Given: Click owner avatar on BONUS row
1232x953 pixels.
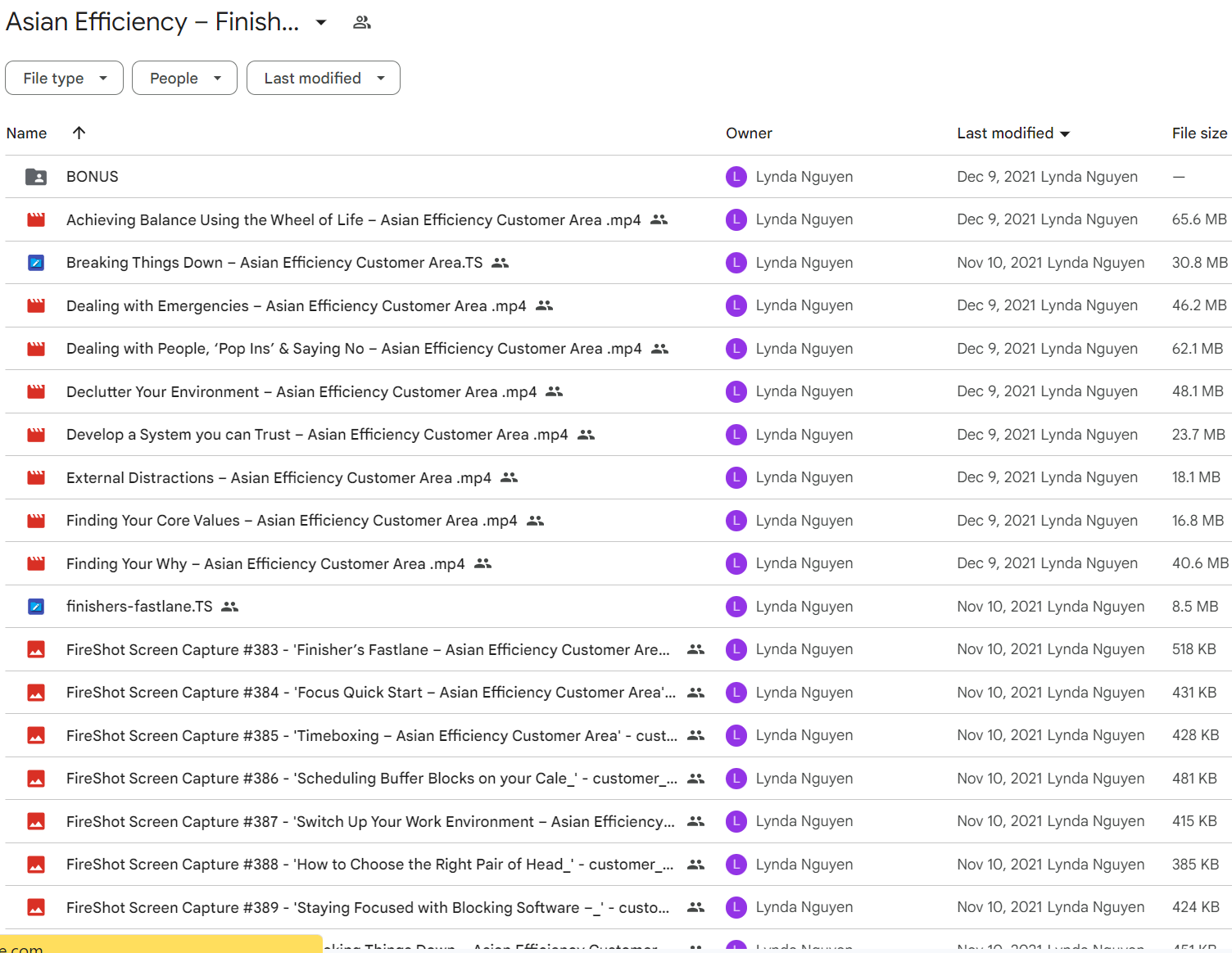Looking at the screenshot, I should pyautogui.click(x=736, y=177).
